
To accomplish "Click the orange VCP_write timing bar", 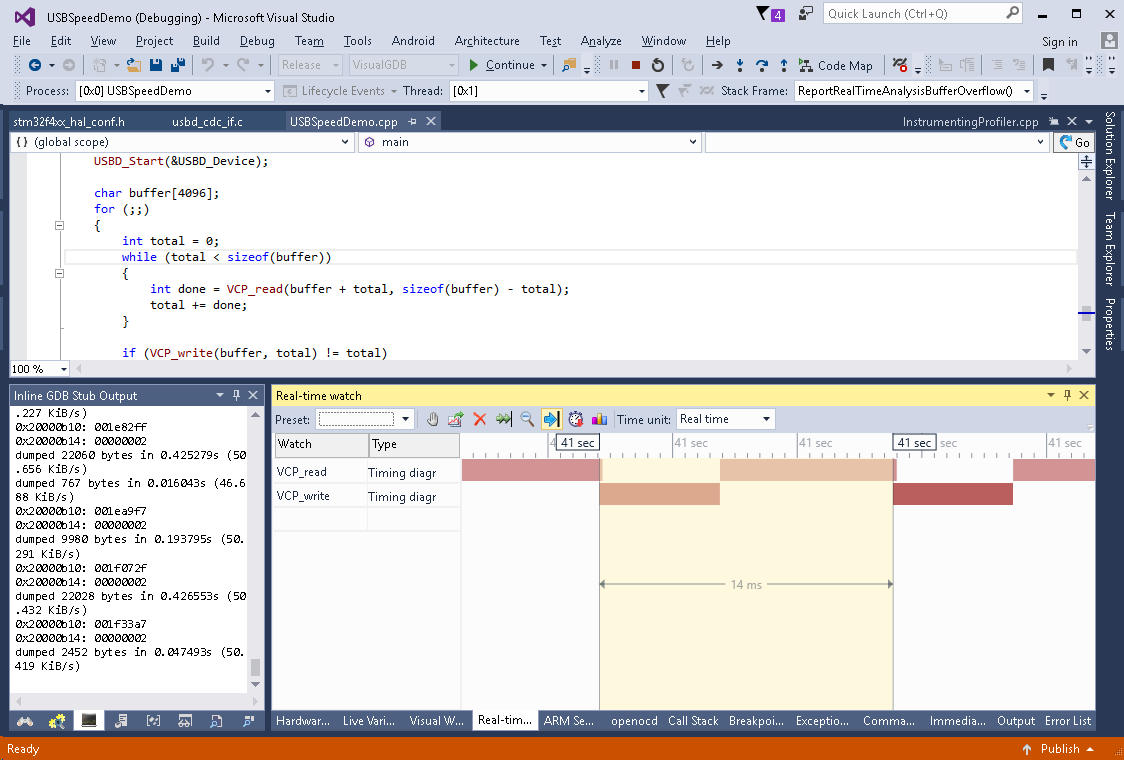I will [x=659, y=494].
